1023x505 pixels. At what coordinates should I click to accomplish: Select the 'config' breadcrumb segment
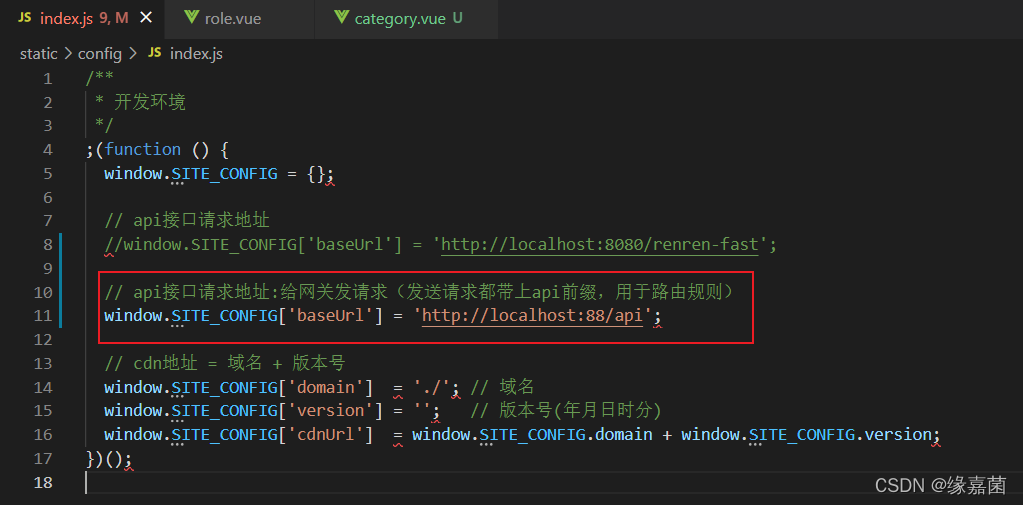point(100,54)
